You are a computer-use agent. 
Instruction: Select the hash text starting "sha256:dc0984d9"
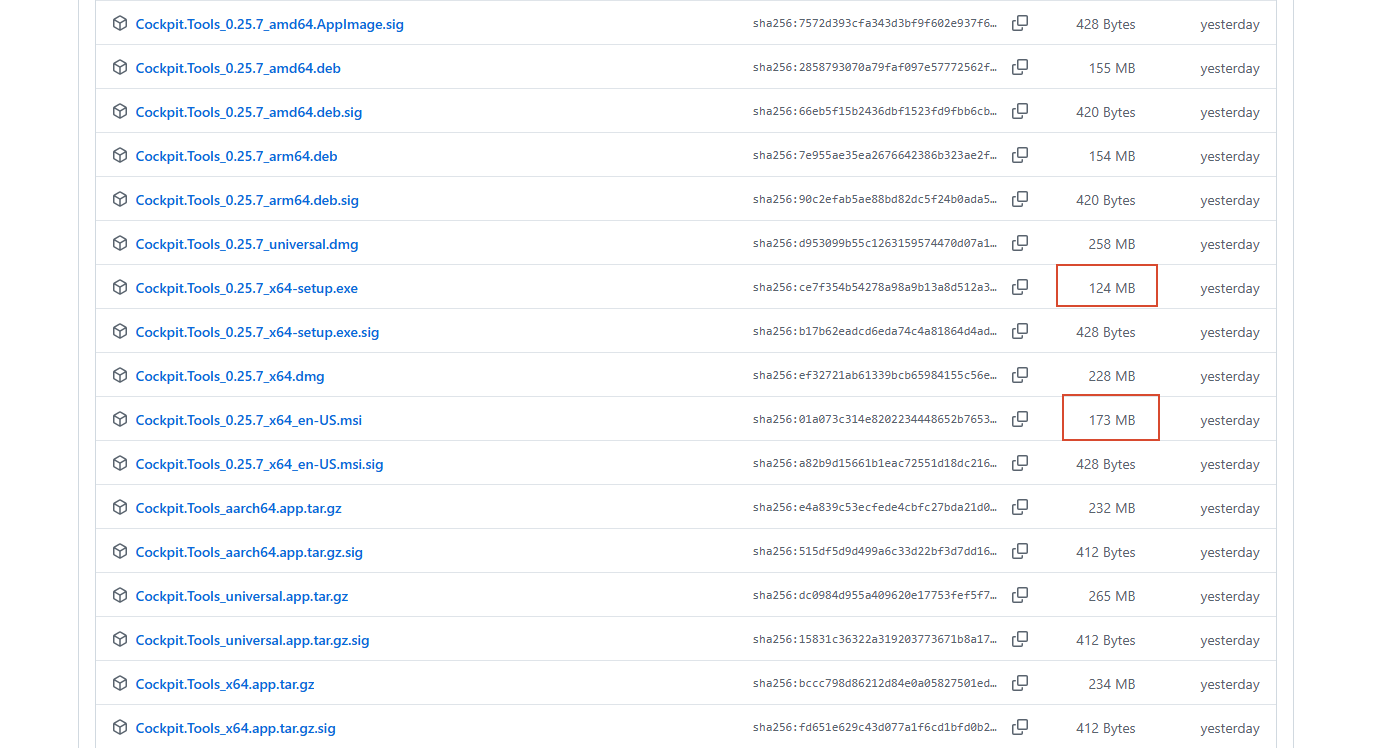[x=875, y=596]
